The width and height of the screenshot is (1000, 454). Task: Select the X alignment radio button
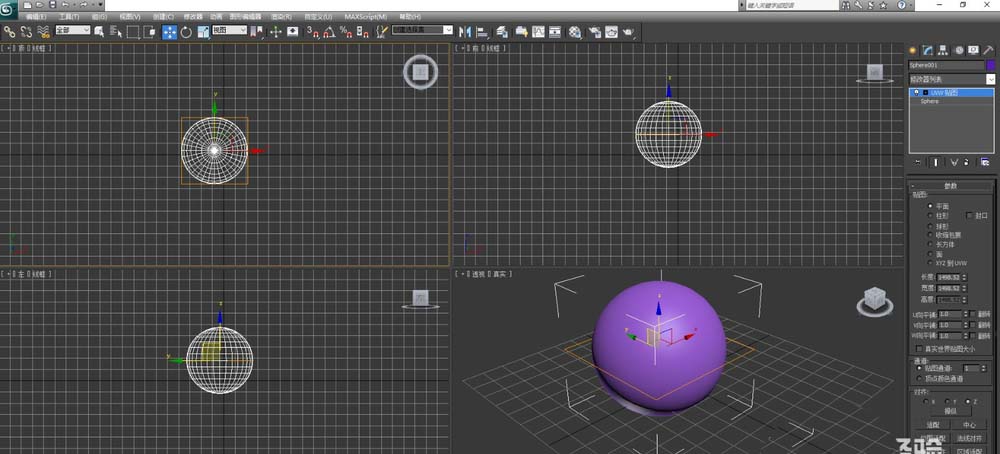[x=925, y=402]
